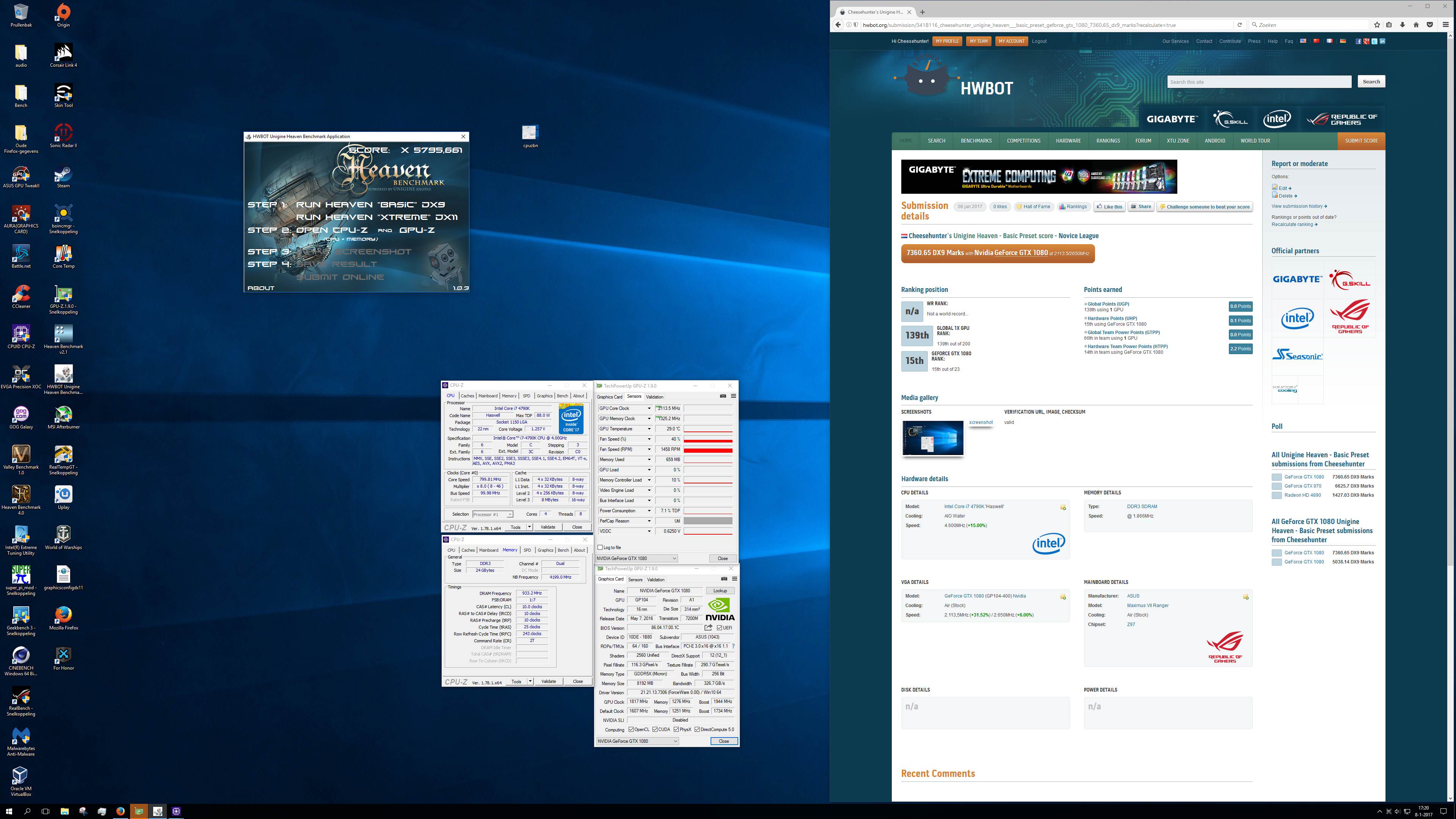Click the reload page icon in Firefox

point(1239,25)
